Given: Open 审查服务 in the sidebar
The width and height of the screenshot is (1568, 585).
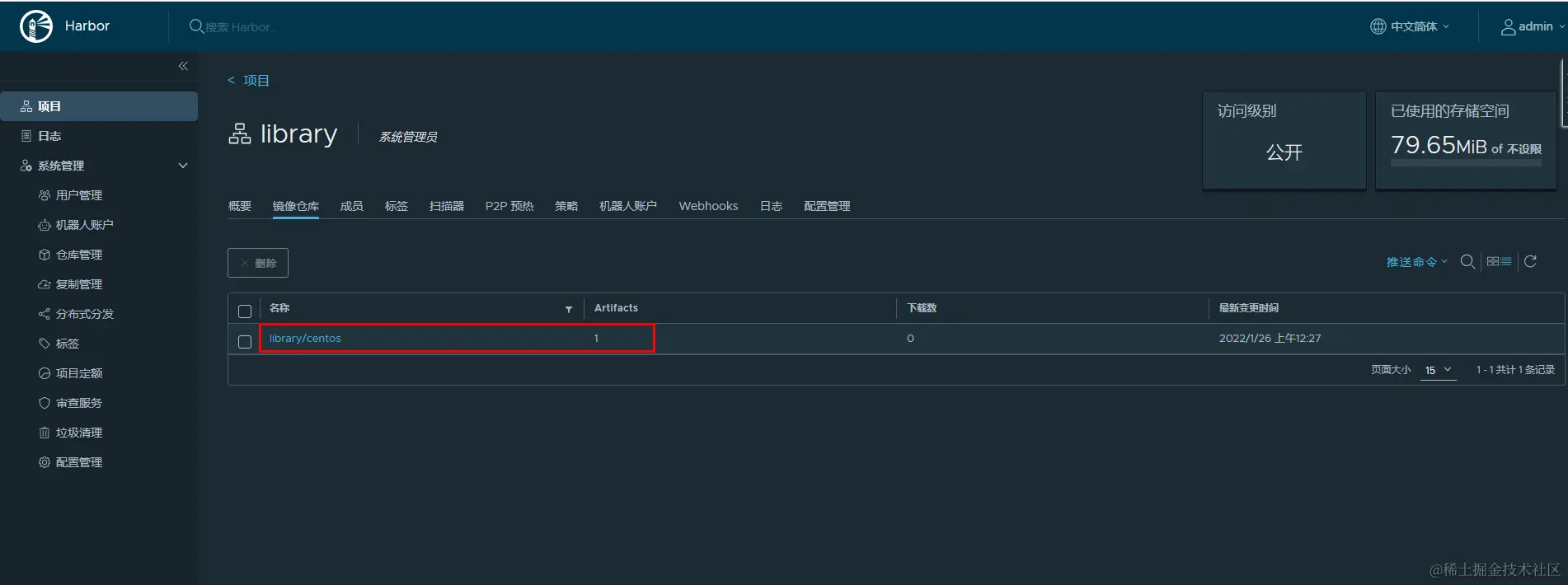Looking at the screenshot, I should pyautogui.click(x=79, y=403).
